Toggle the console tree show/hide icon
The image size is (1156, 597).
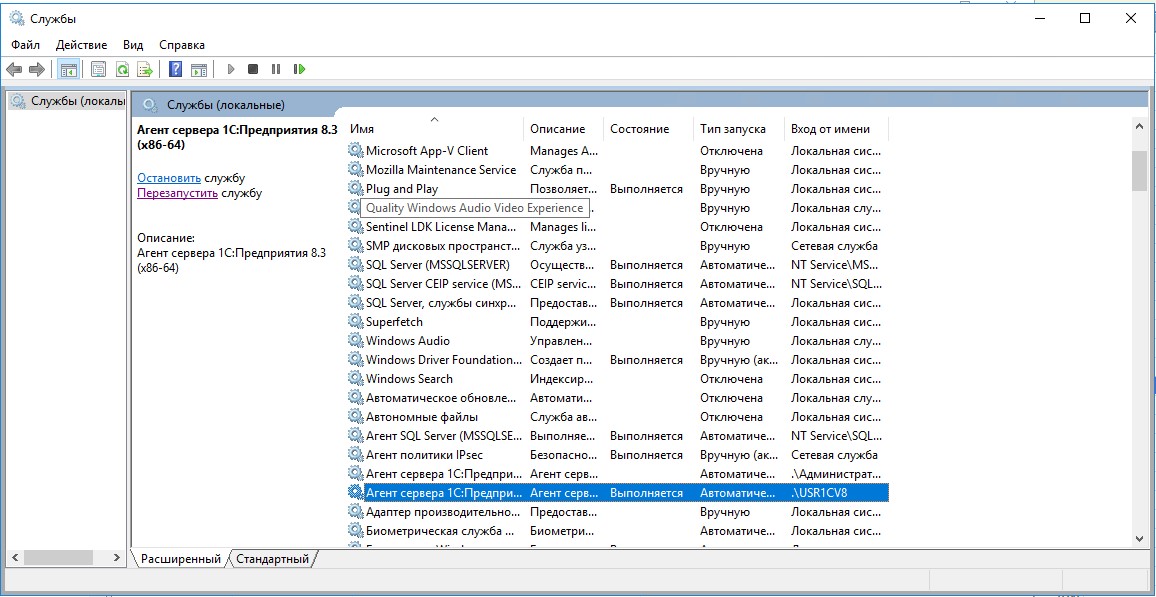(69, 69)
